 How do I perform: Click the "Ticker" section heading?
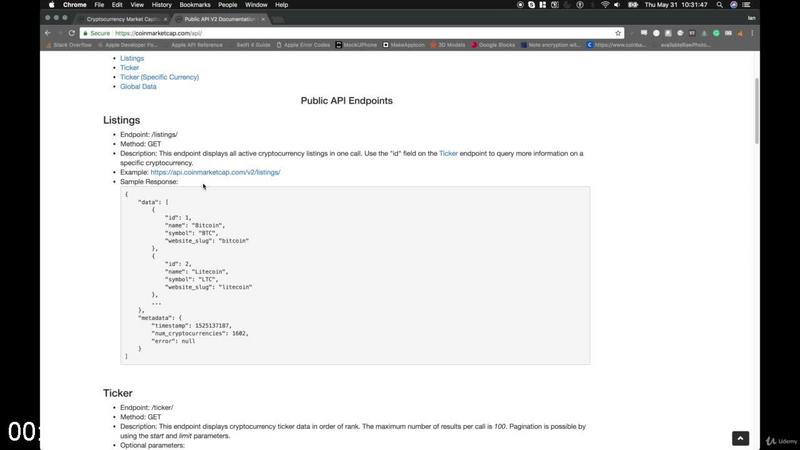[x=118, y=393]
